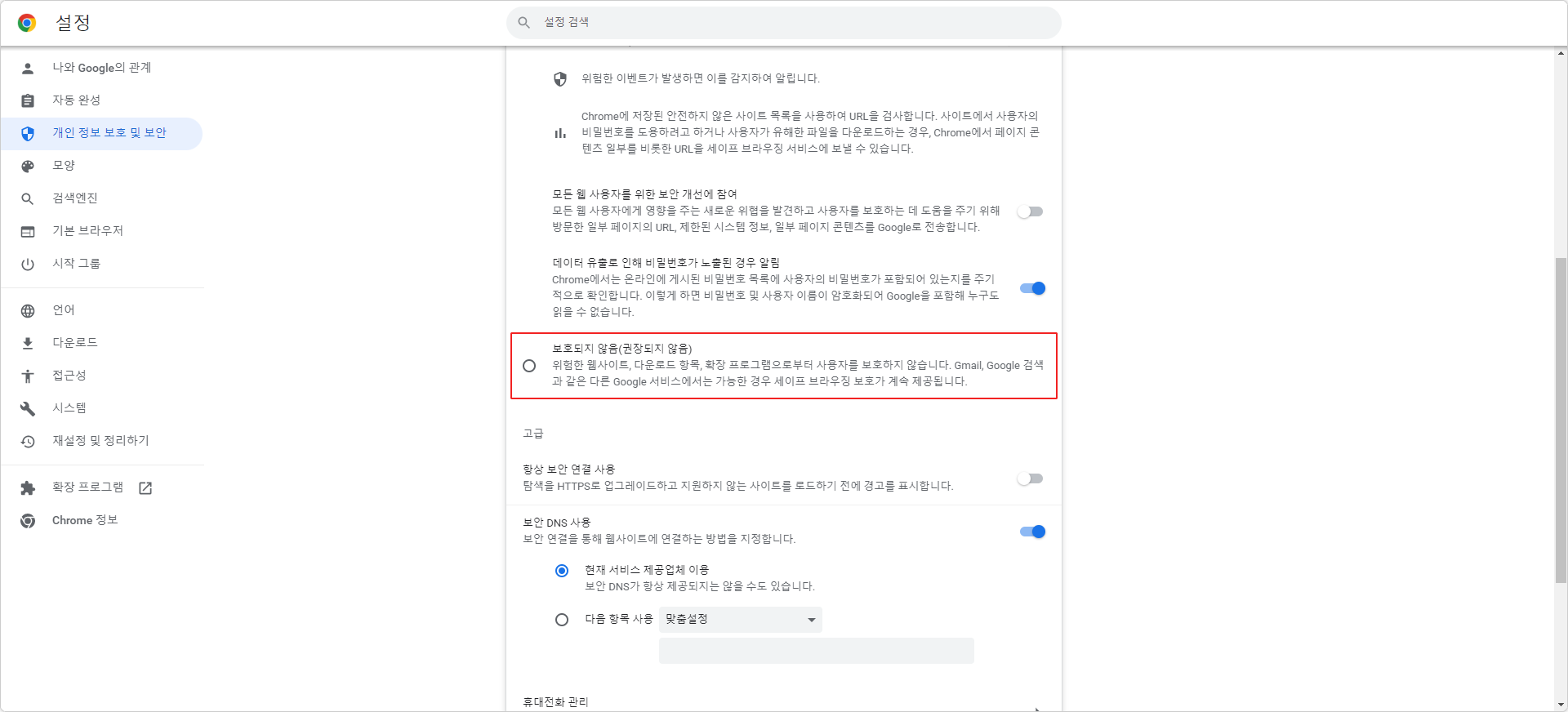Select 현재 서비스 제공업체 이용 radio option

[x=562, y=571]
